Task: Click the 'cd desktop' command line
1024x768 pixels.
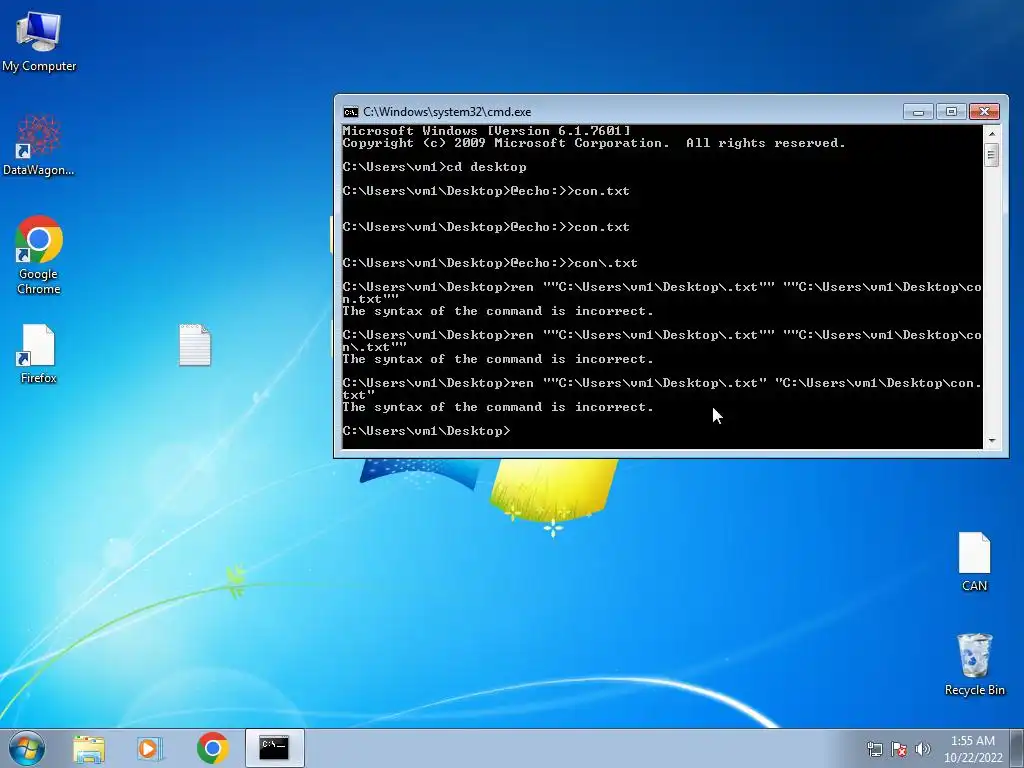Action: click(x=434, y=167)
